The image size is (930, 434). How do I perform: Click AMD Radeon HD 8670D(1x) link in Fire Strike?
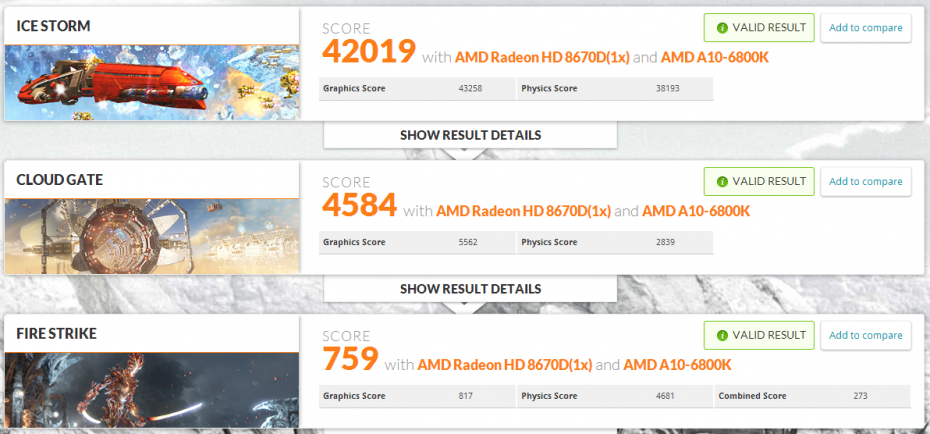[505, 365]
